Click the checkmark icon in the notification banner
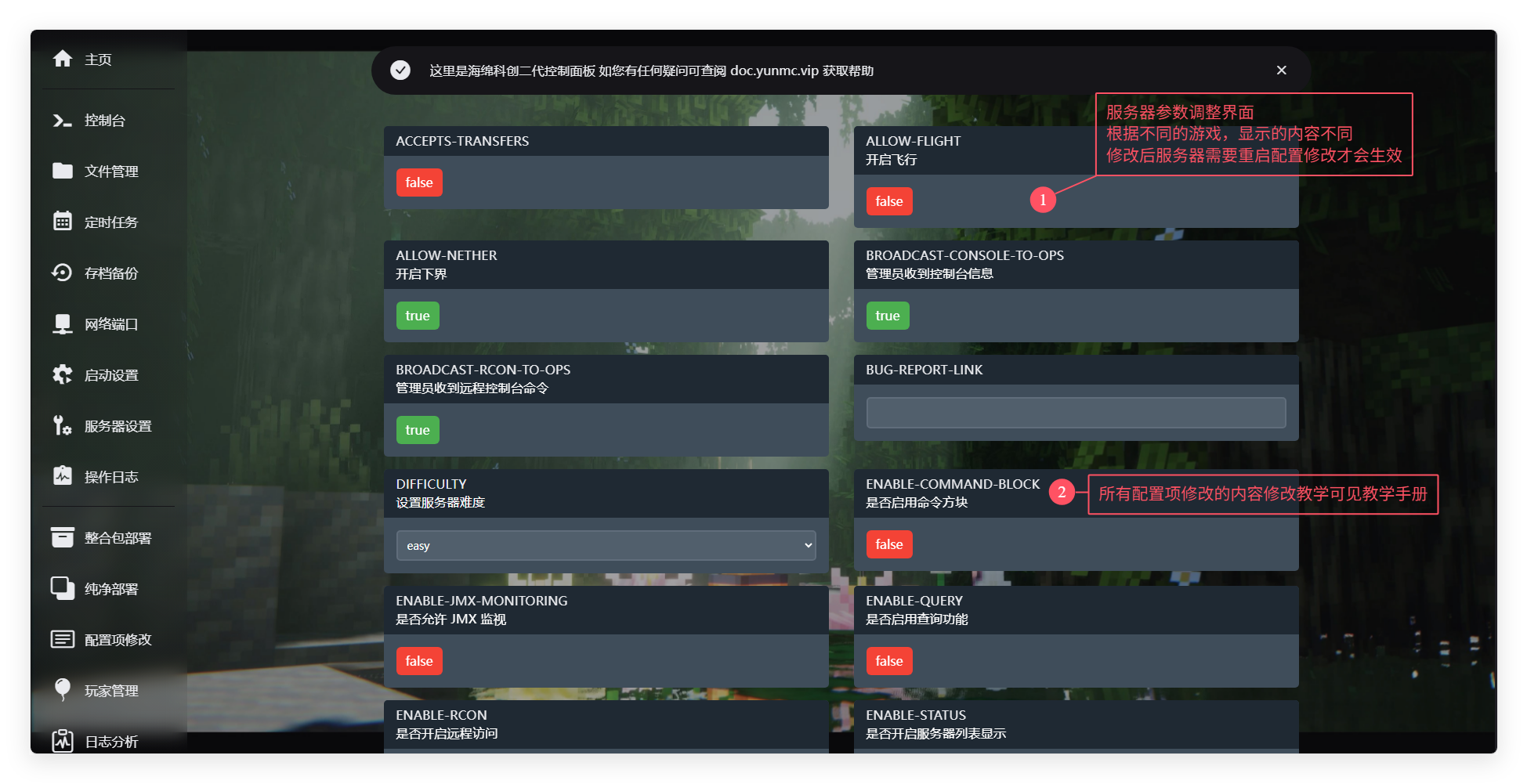 coord(400,70)
